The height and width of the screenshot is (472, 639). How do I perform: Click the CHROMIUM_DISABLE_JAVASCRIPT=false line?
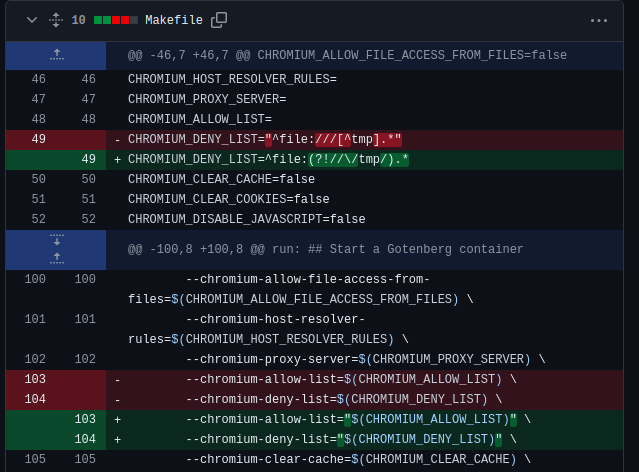pyautogui.click(x=246, y=219)
